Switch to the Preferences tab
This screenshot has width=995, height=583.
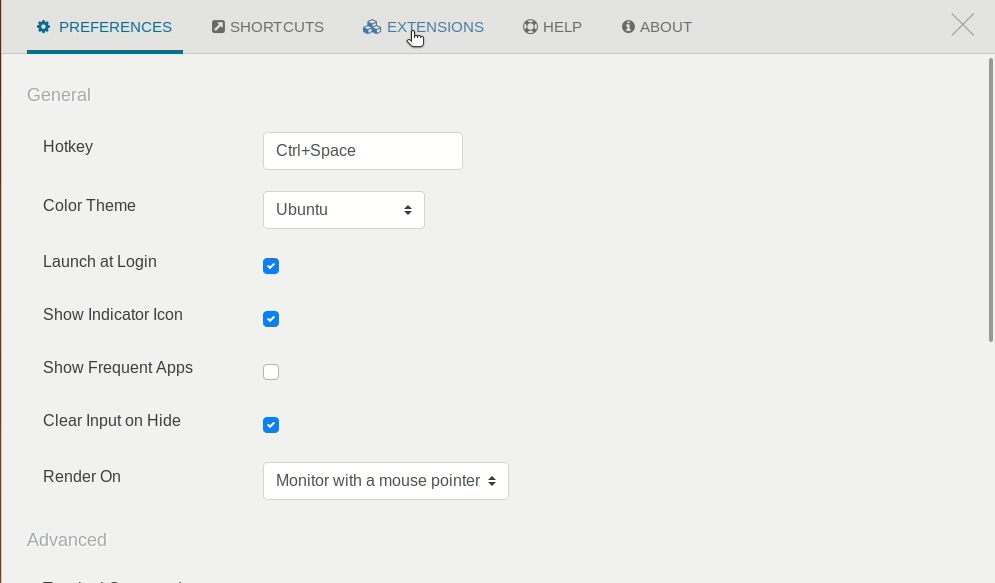coord(105,27)
